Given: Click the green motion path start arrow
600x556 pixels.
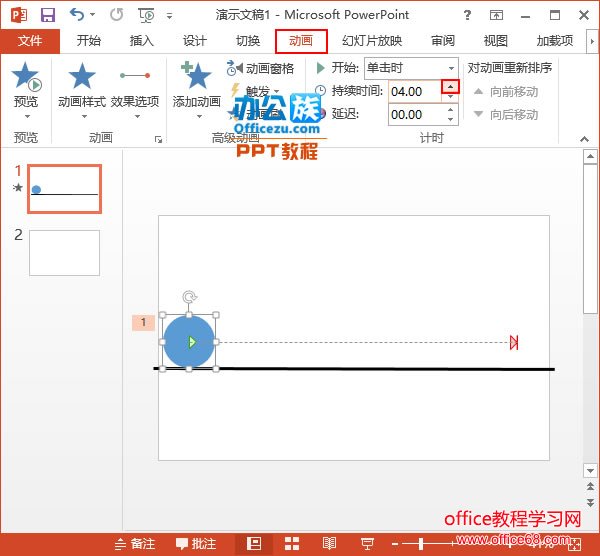Looking at the screenshot, I should point(192,342).
